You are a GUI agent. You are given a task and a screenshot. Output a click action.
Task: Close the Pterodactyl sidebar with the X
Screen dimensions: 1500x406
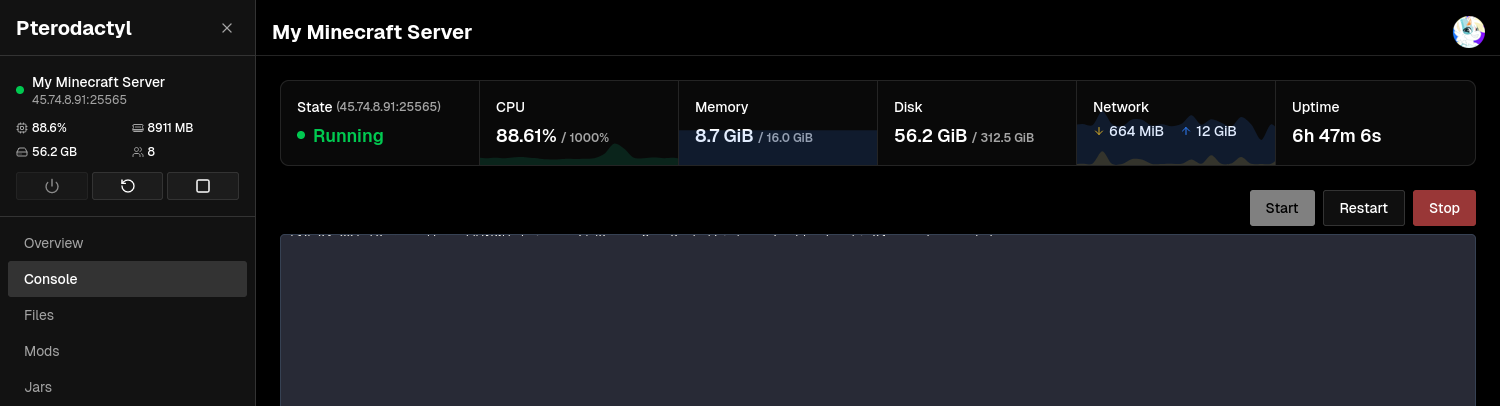click(227, 28)
